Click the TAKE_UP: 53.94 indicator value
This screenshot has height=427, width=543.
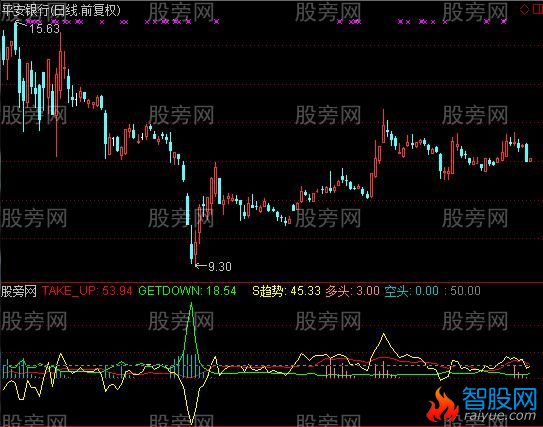[x=87, y=291]
